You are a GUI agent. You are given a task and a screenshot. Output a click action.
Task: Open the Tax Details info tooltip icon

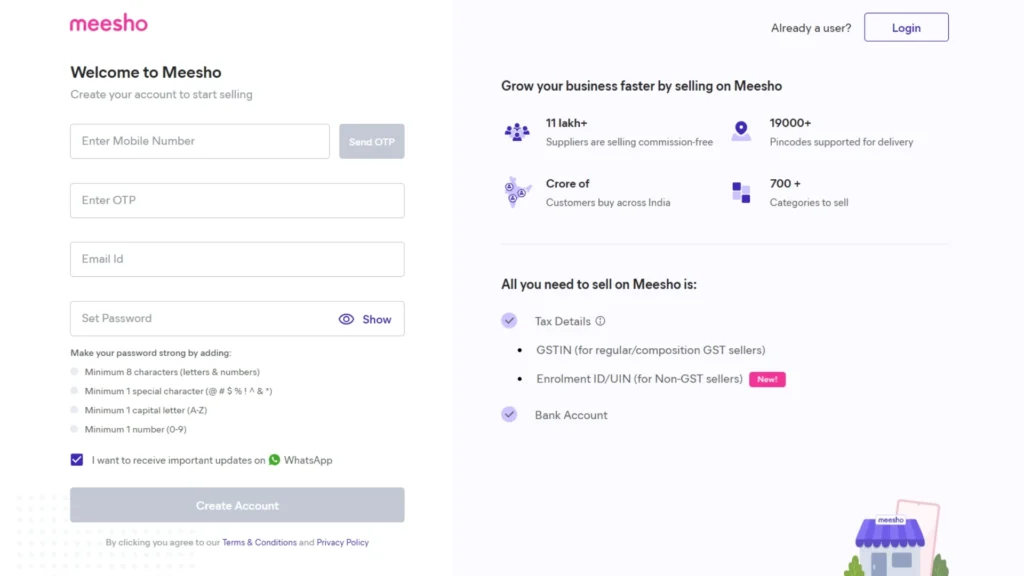[599, 321]
